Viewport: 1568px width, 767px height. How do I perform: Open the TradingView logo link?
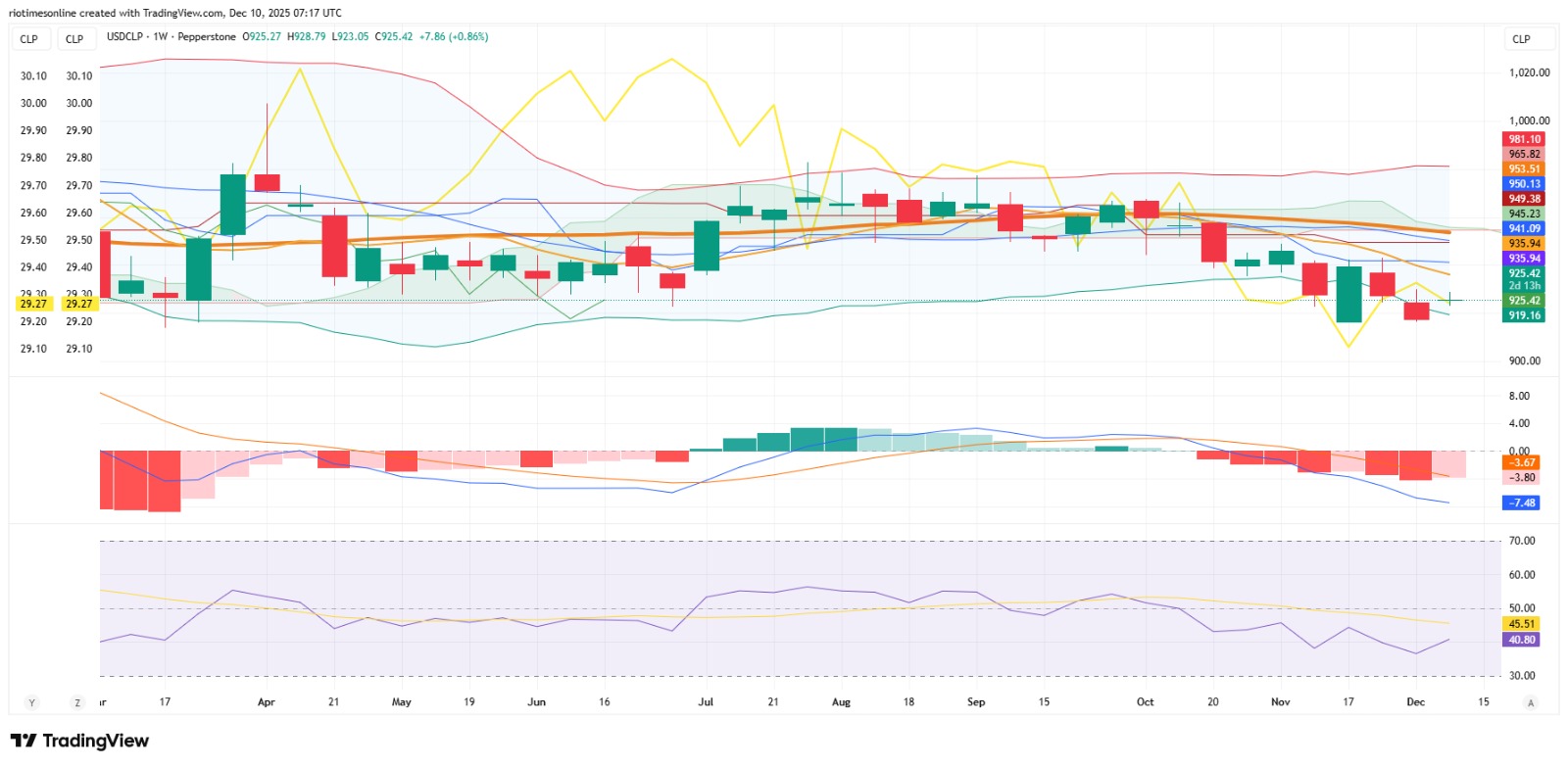click(x=79, y=741)
